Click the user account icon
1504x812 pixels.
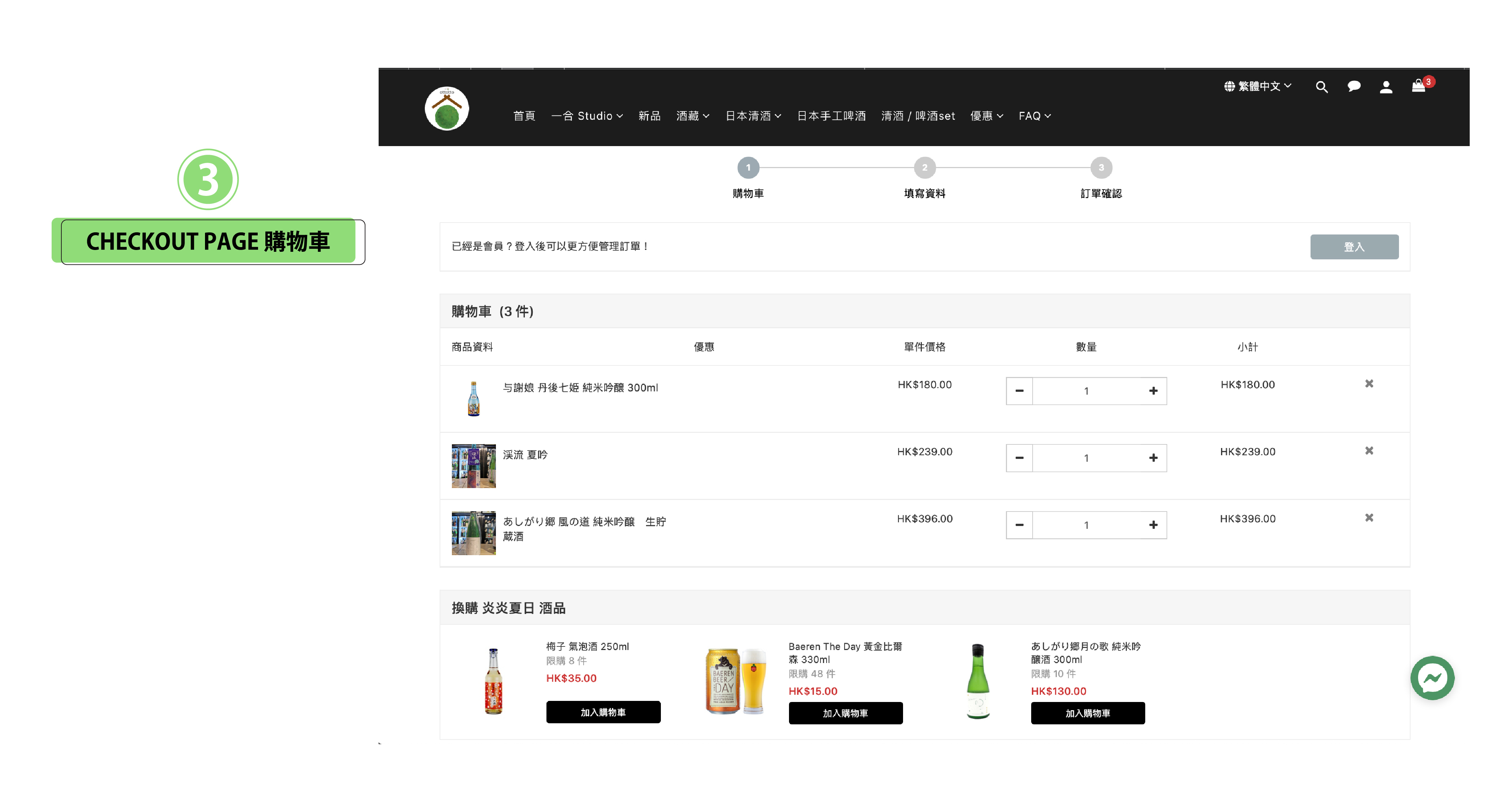1386,87
